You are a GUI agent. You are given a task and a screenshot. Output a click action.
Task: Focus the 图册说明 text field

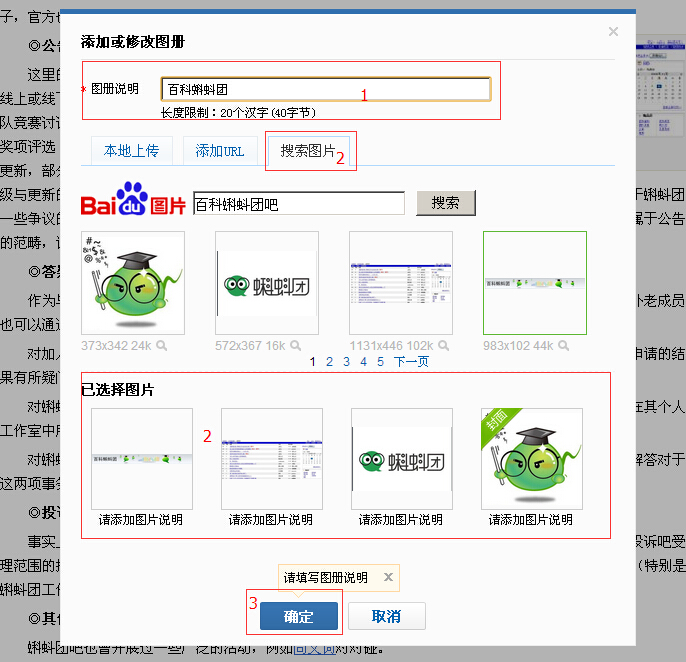pyautogui.click(x=325, y=89)
